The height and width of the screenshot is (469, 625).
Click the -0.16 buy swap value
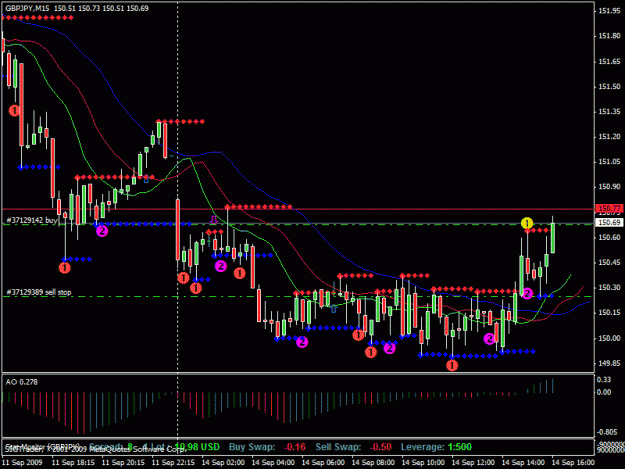295,447
